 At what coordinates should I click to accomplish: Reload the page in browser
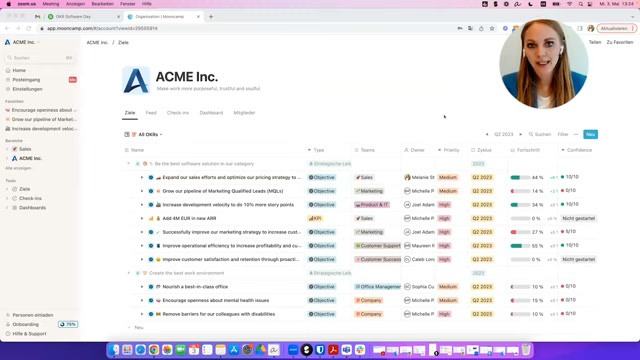(29, 29)
